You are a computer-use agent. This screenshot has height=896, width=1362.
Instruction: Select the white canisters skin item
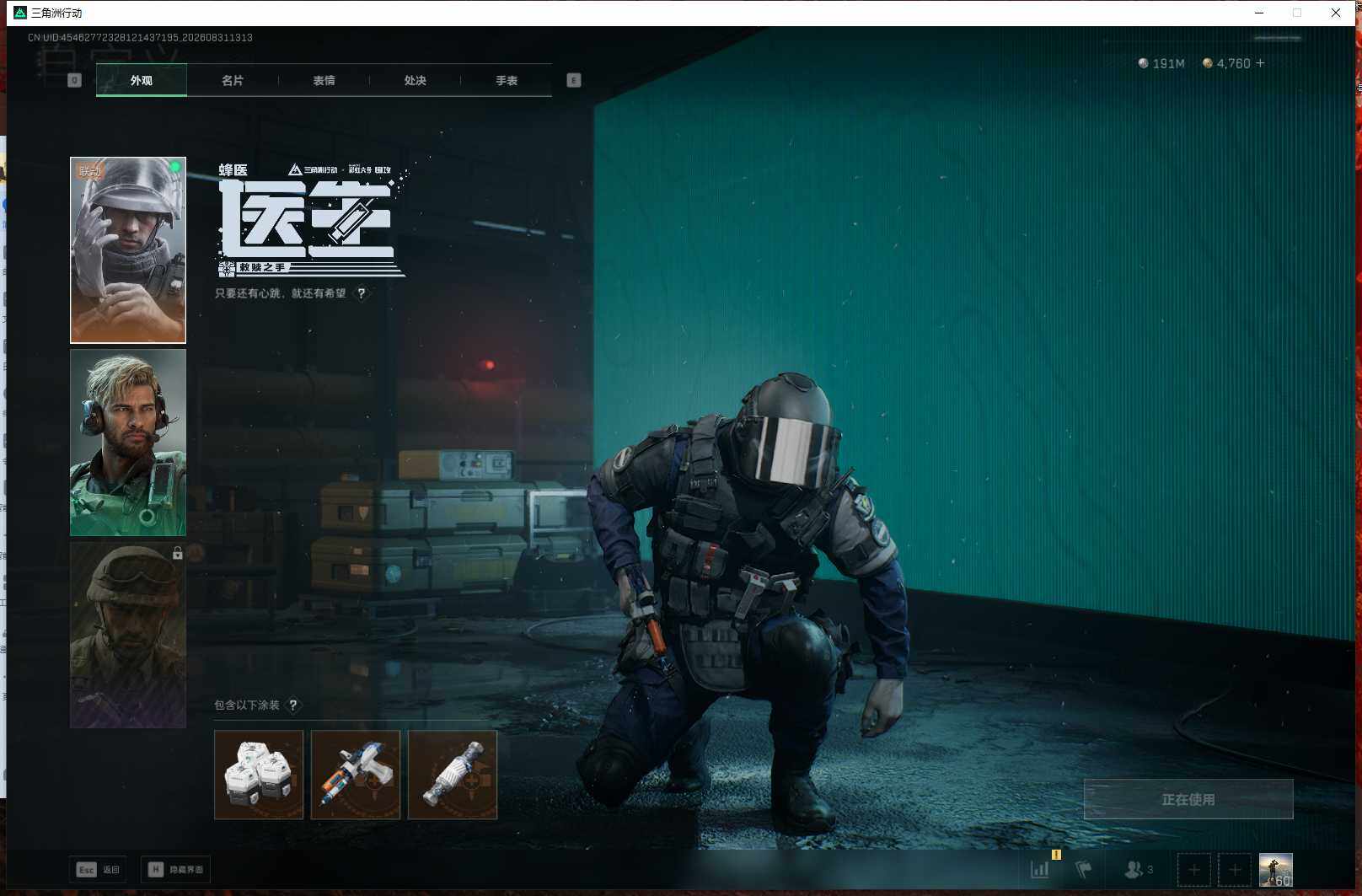[x=259, y=775]
